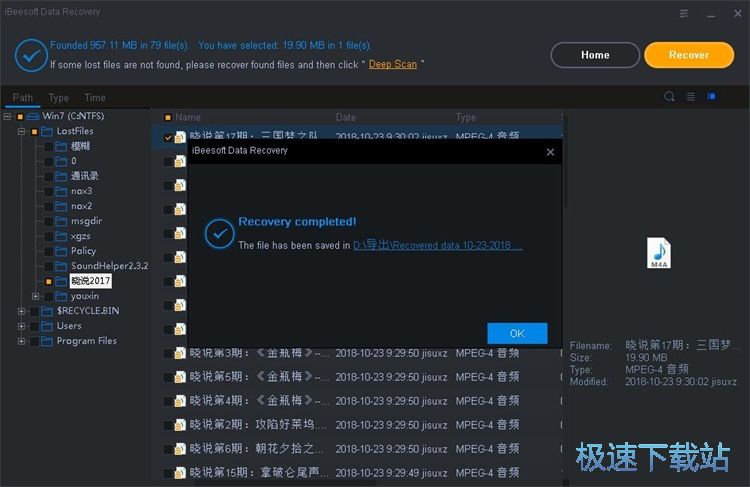The height and width of the screenshot is (487, 750).
Task: Click the 模糊 folder icon in tree
Action: coord(61,146)
